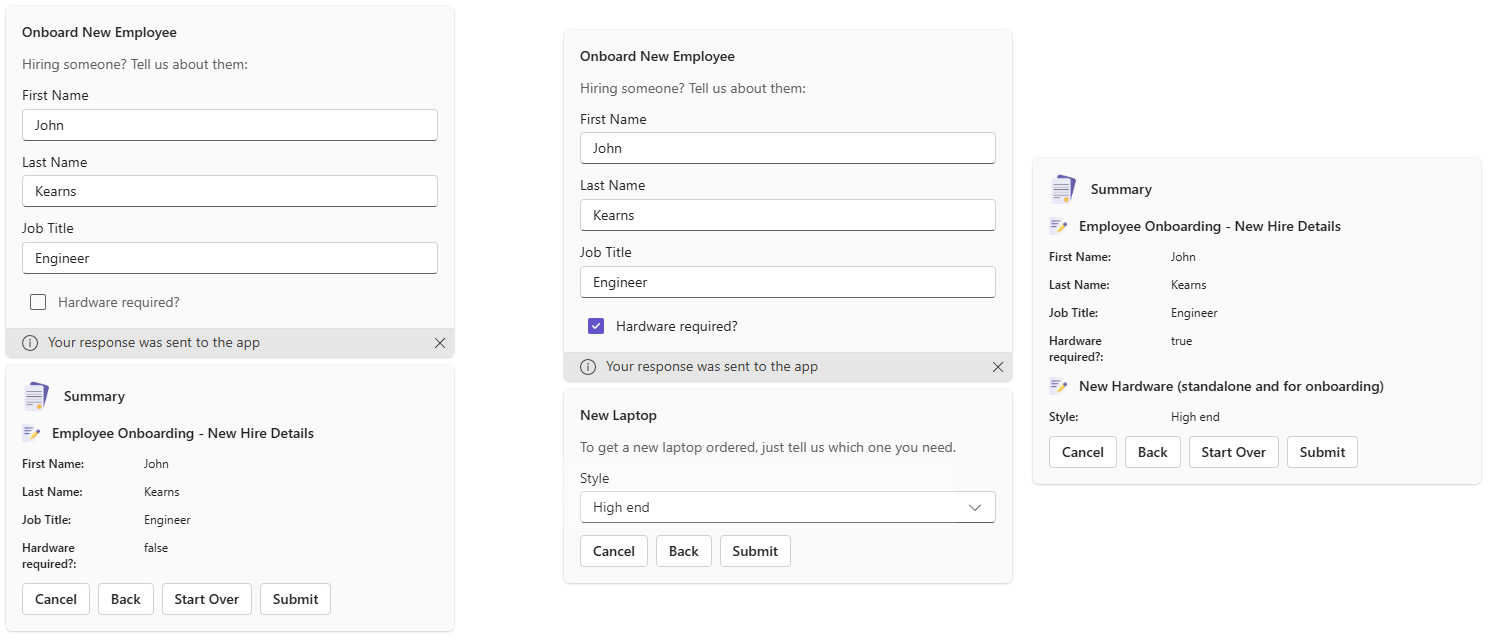This screenshot has height=641, width=1507.
Task: Uncheck the ticked Hardware required checkbox
Action: pyautogui.click(x=596, y=326)
